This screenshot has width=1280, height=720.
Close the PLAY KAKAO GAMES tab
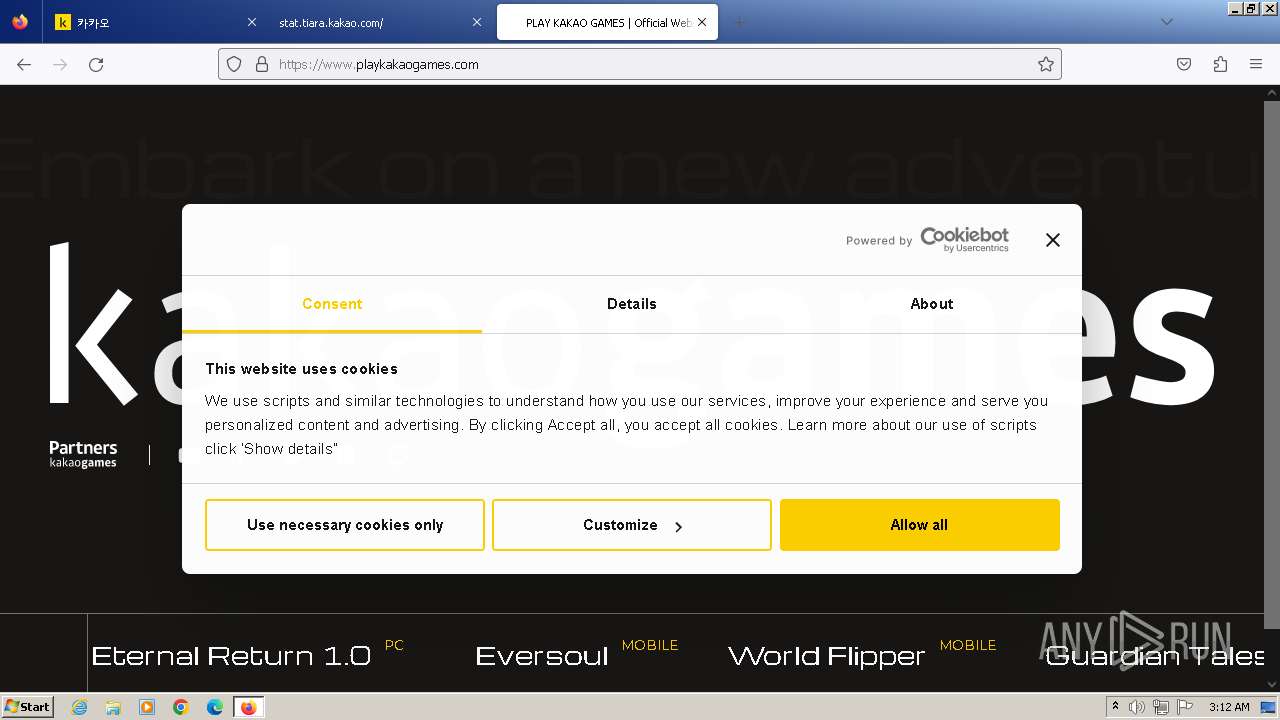[x=702, y=22]
